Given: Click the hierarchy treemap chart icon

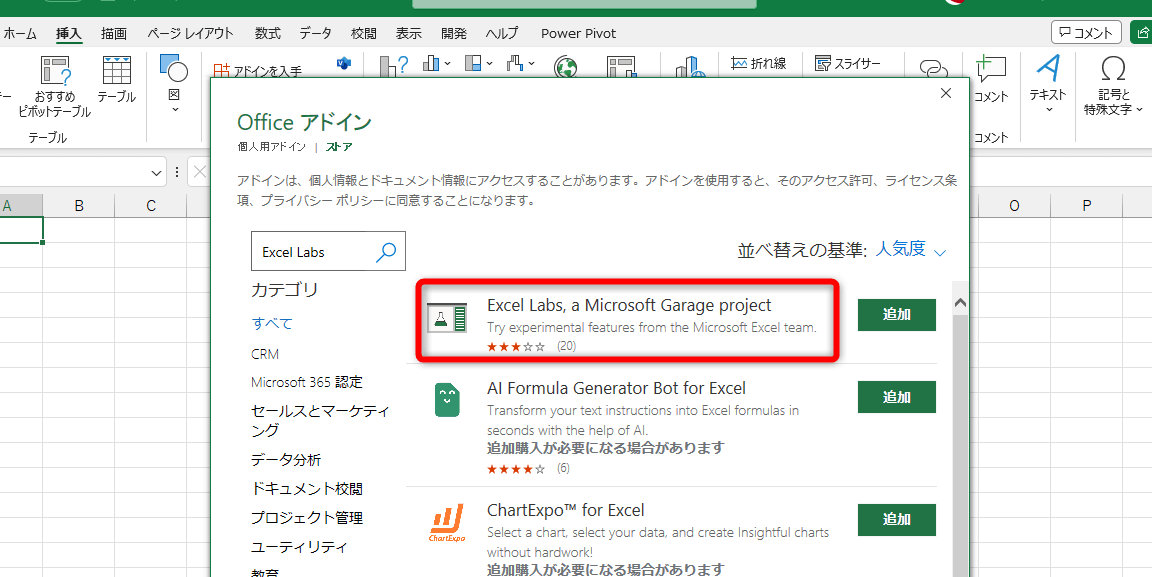Looking at the screenshot, I should 473,64.
